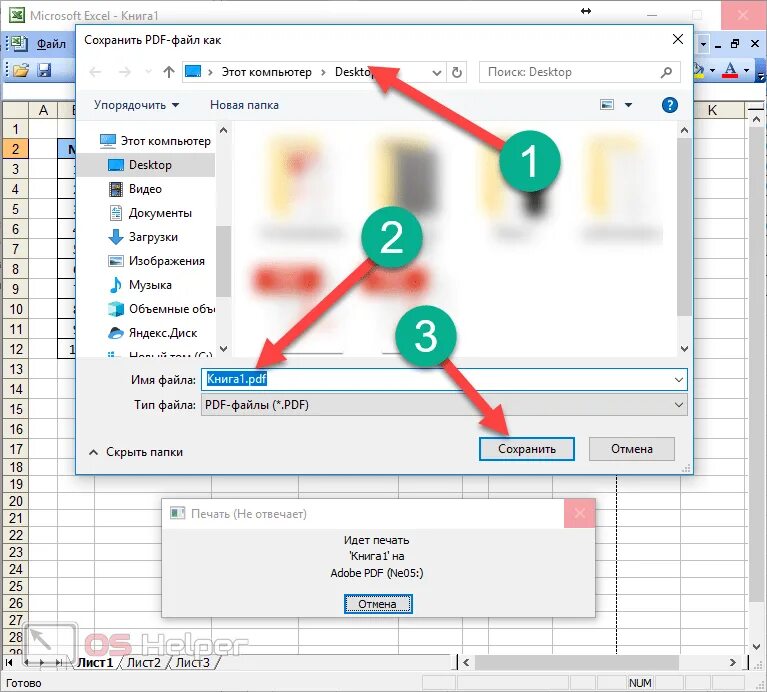Click the back navigation arrow in the dialog
Viewport: 767px width, 692px height.
pos(95,72)
